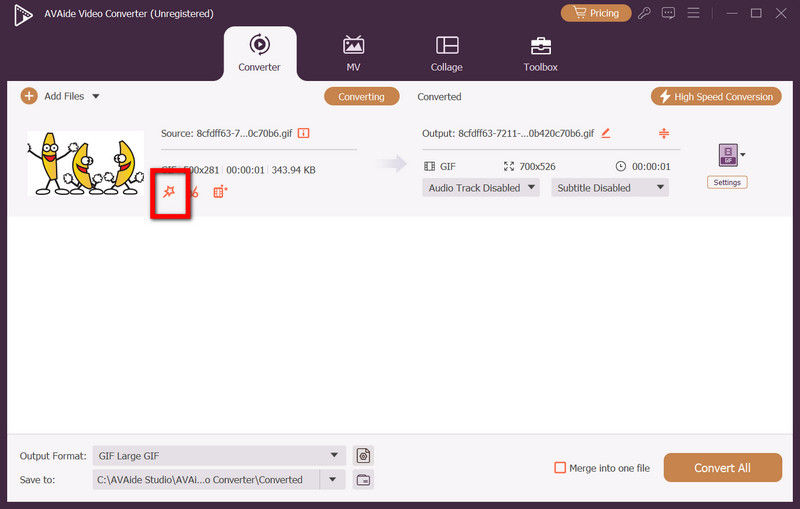The image size is (800, 509).
Task: Switch to the Toolbox tab
Action: click(540, 54)
